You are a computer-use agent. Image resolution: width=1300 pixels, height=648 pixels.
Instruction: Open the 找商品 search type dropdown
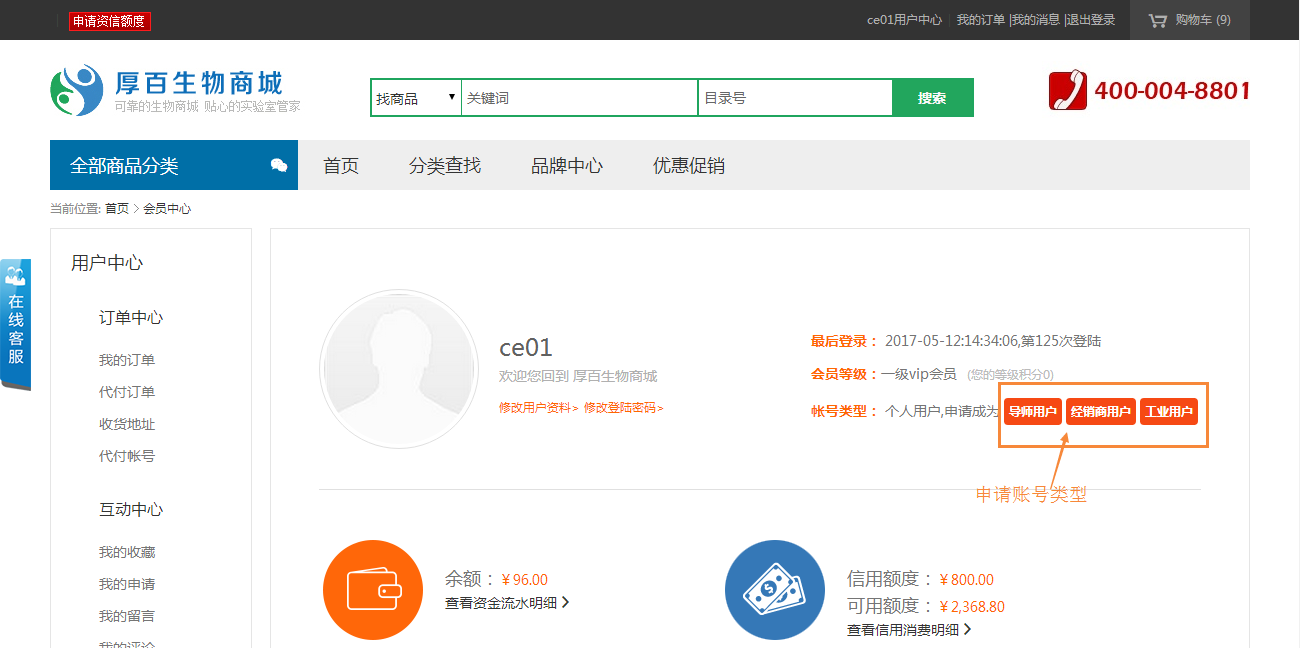point(415,98)
